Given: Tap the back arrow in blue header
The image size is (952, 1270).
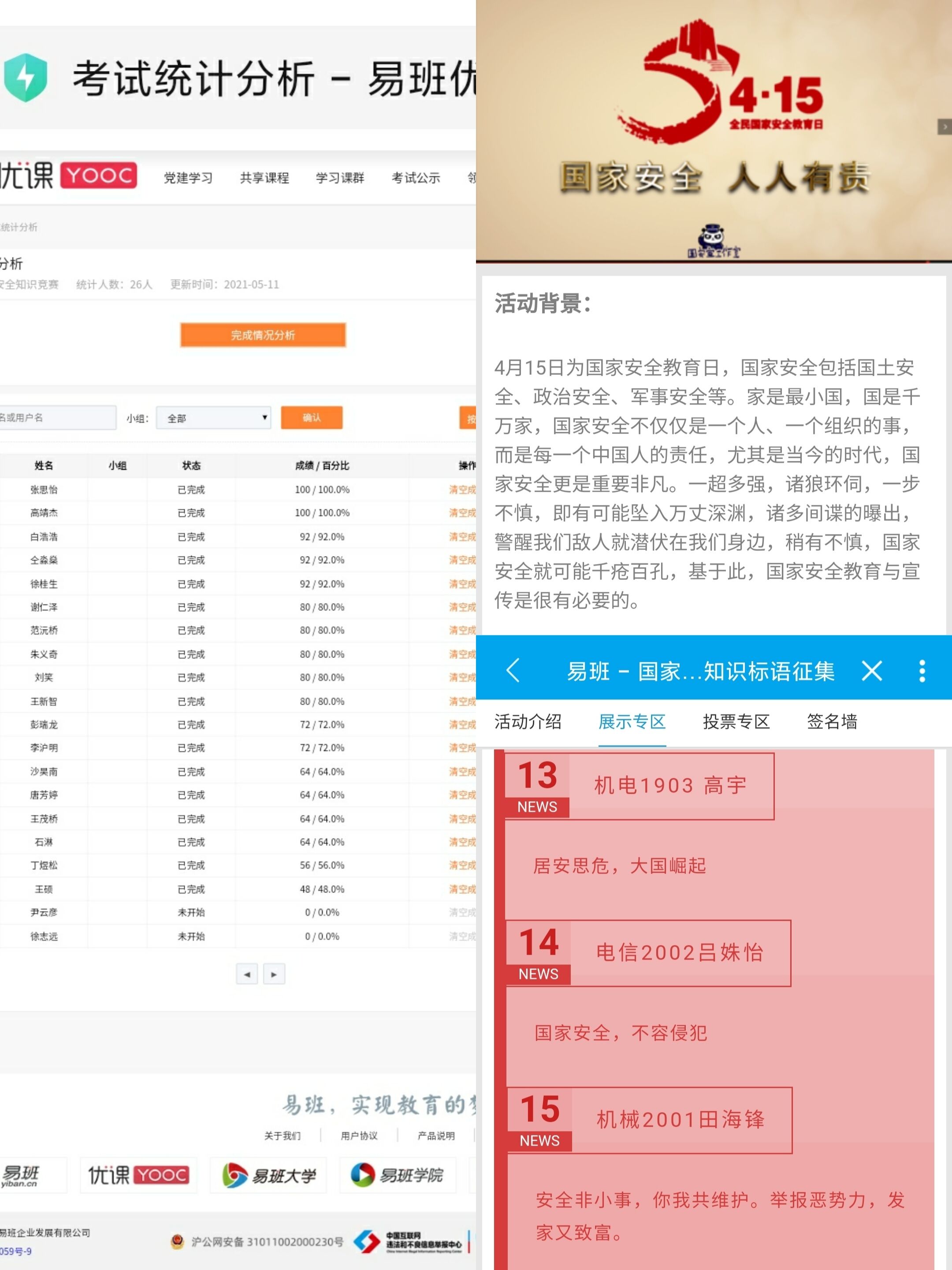Looking at the screenshot, I should point(513,670).
